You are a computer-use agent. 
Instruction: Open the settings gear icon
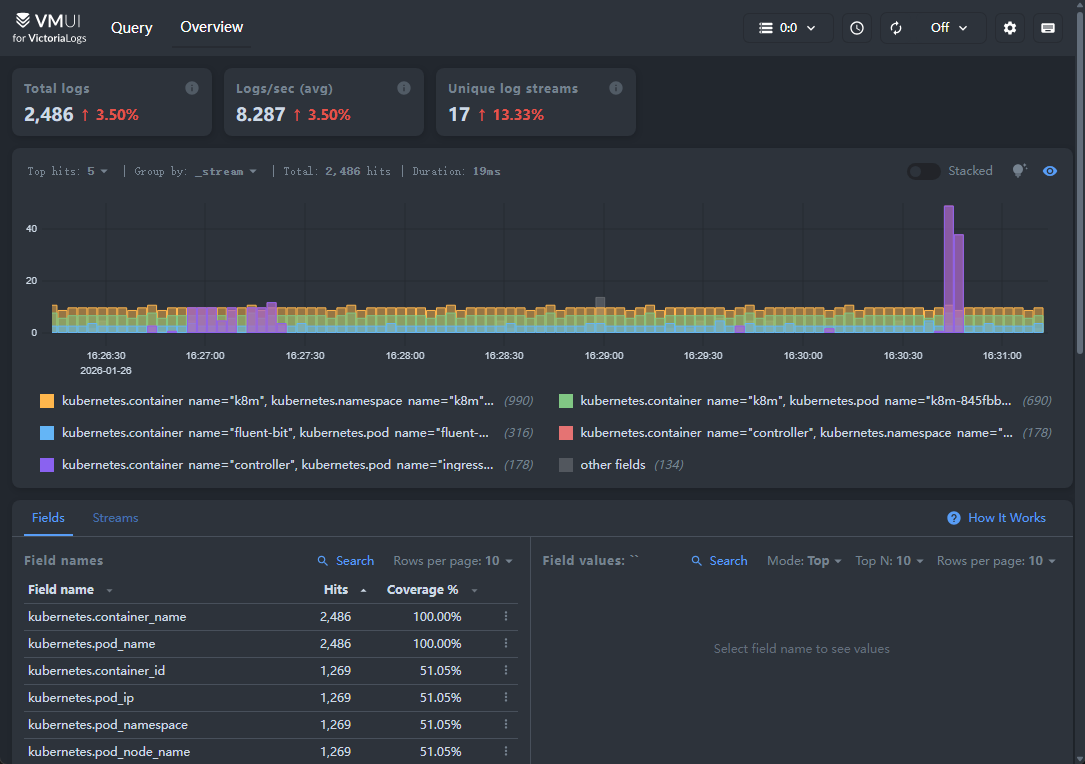coord(1010,28)
